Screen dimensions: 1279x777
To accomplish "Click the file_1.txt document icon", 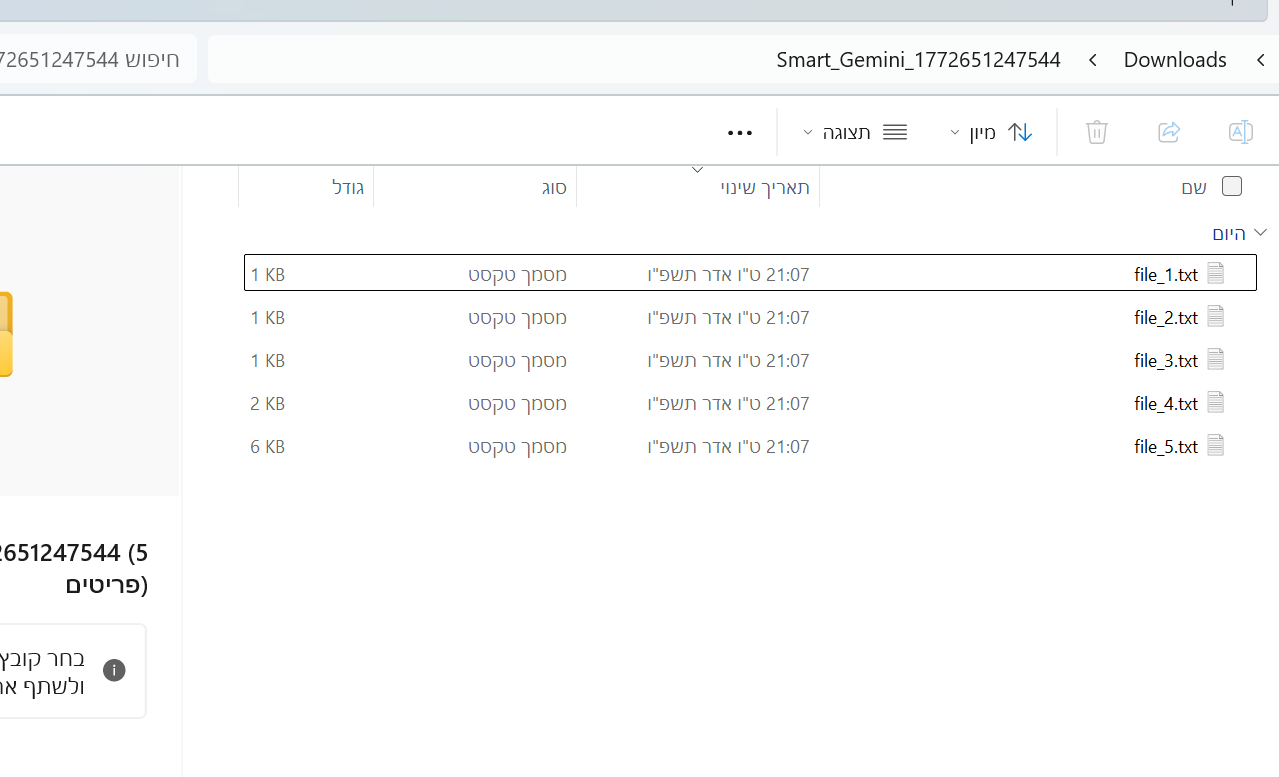I will 1216,274.
